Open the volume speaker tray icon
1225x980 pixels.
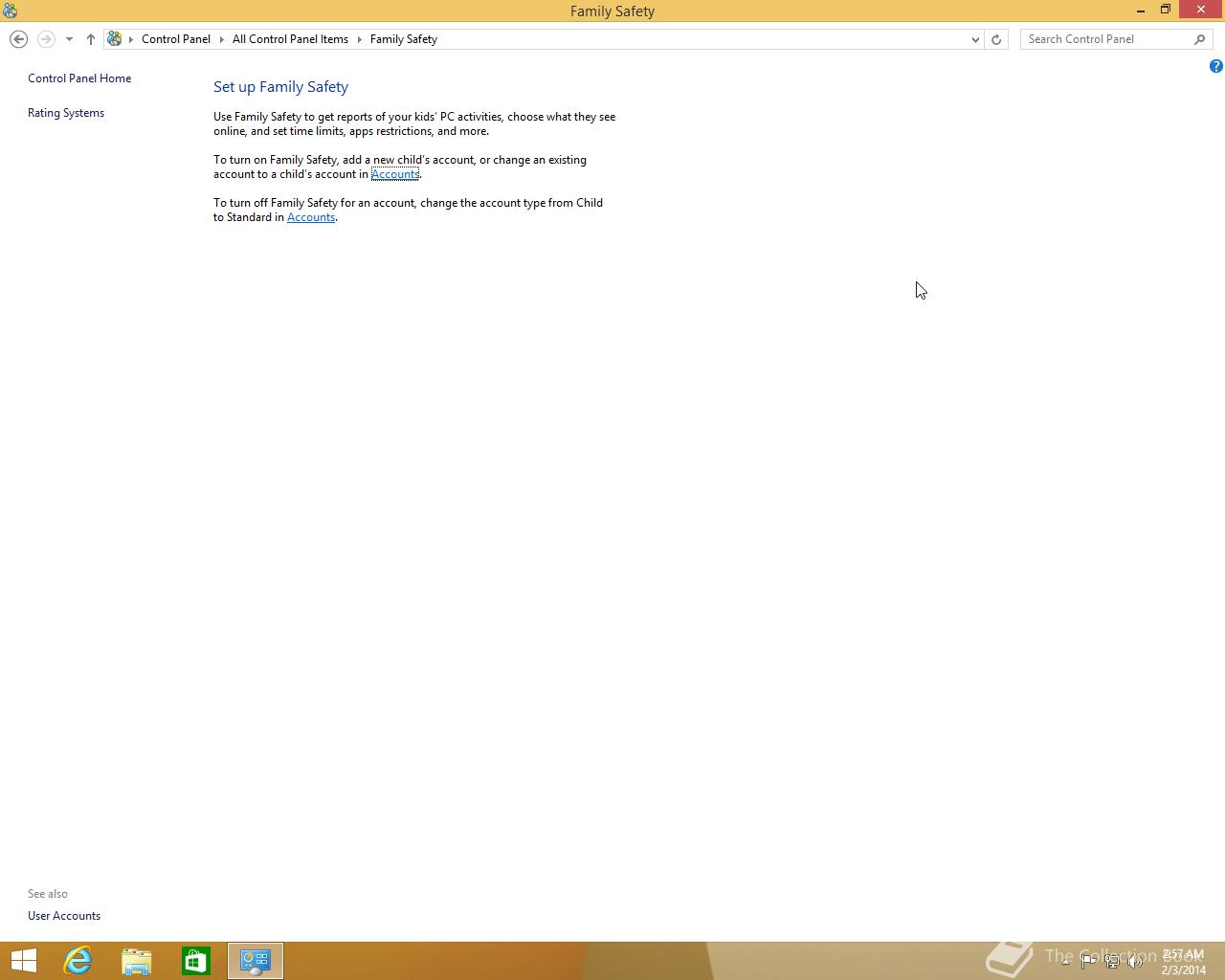(1135, 961)
